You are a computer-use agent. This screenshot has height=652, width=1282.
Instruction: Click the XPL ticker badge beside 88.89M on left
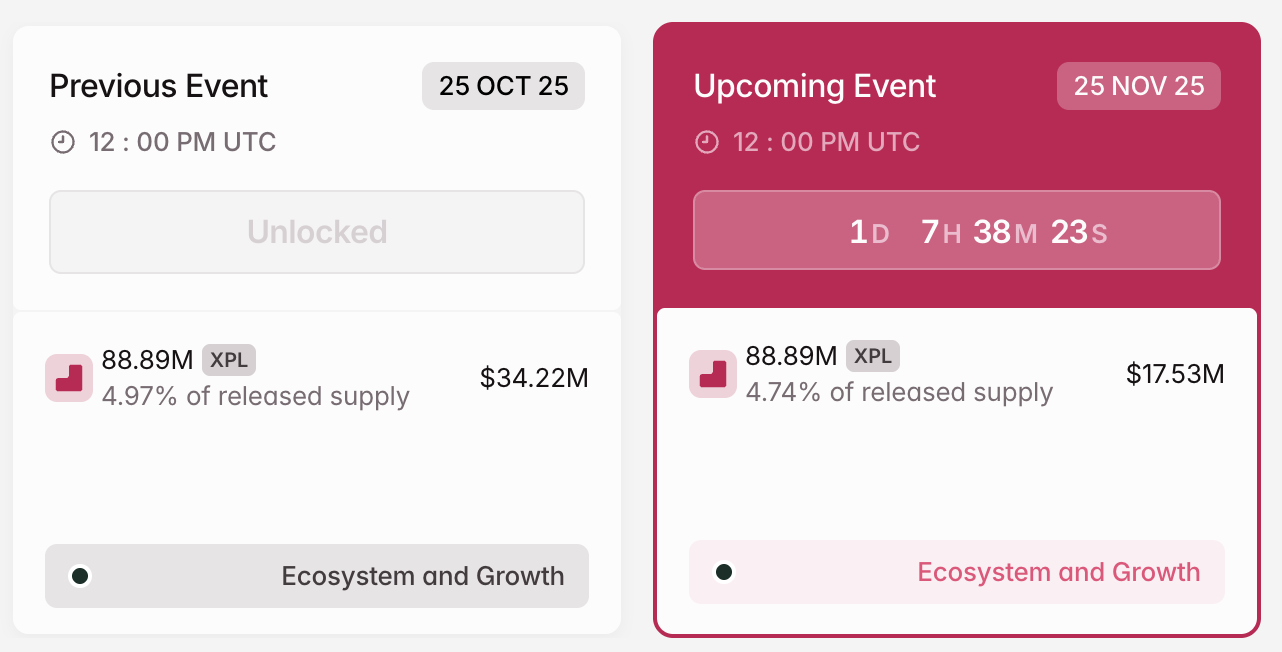[229, 360]
